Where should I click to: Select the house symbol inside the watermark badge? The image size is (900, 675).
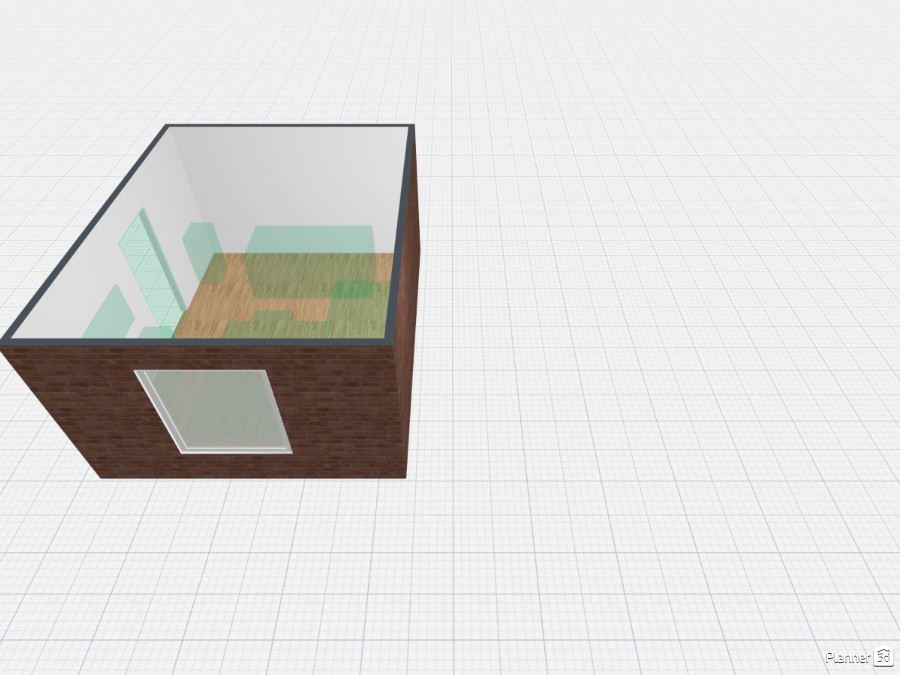(x=882, y=656)
